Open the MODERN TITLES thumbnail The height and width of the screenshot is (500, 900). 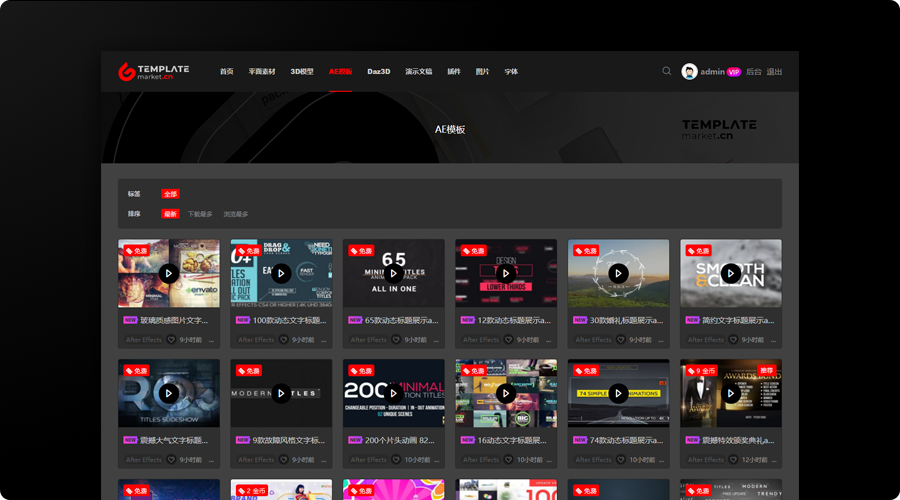coord(281,393)
